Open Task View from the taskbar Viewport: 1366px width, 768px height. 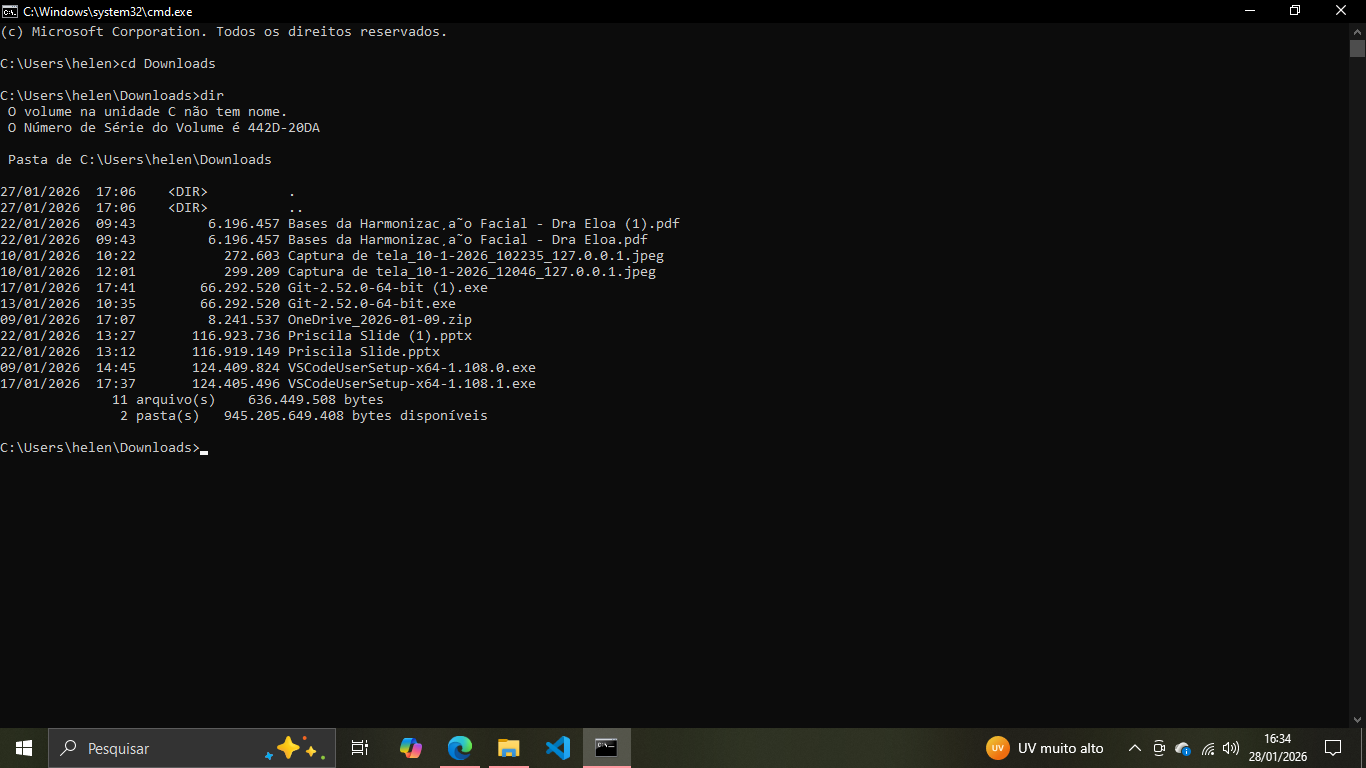pos(360,748)
